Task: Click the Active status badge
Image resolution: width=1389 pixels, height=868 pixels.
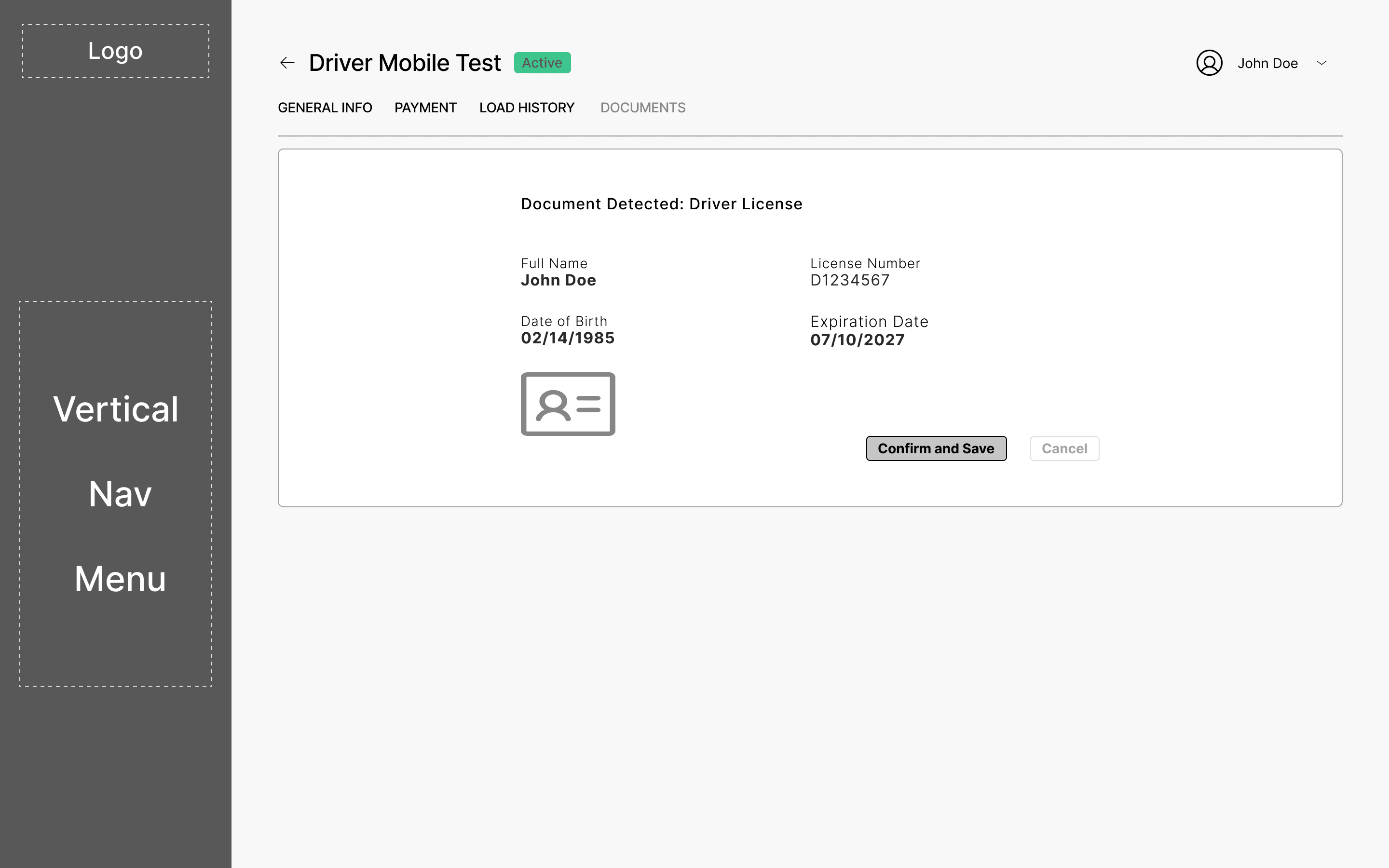Action: [x=542, y=63]
